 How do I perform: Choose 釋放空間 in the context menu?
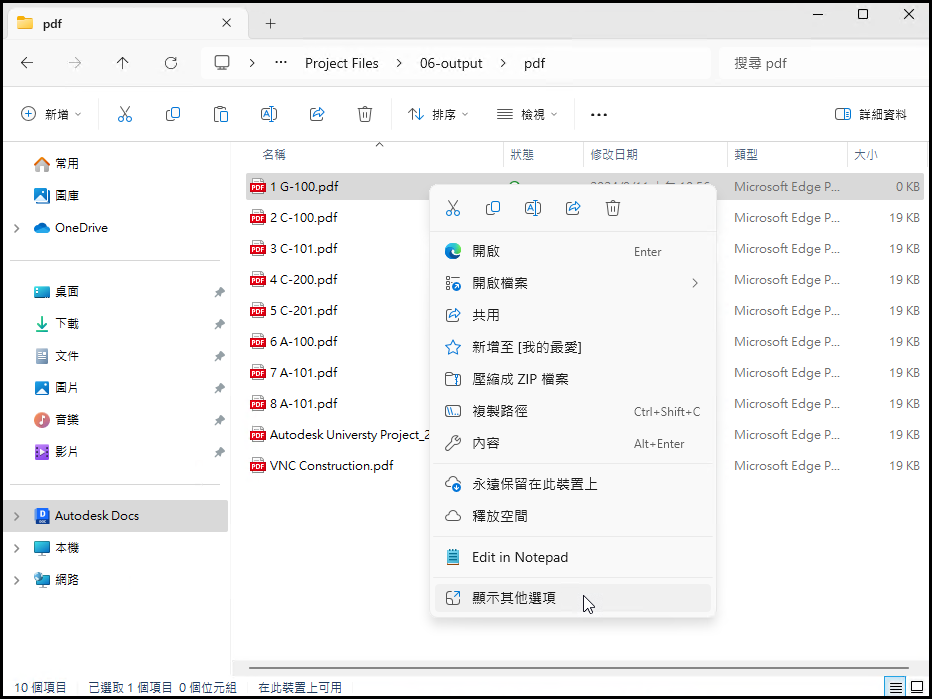click(572, 516)
